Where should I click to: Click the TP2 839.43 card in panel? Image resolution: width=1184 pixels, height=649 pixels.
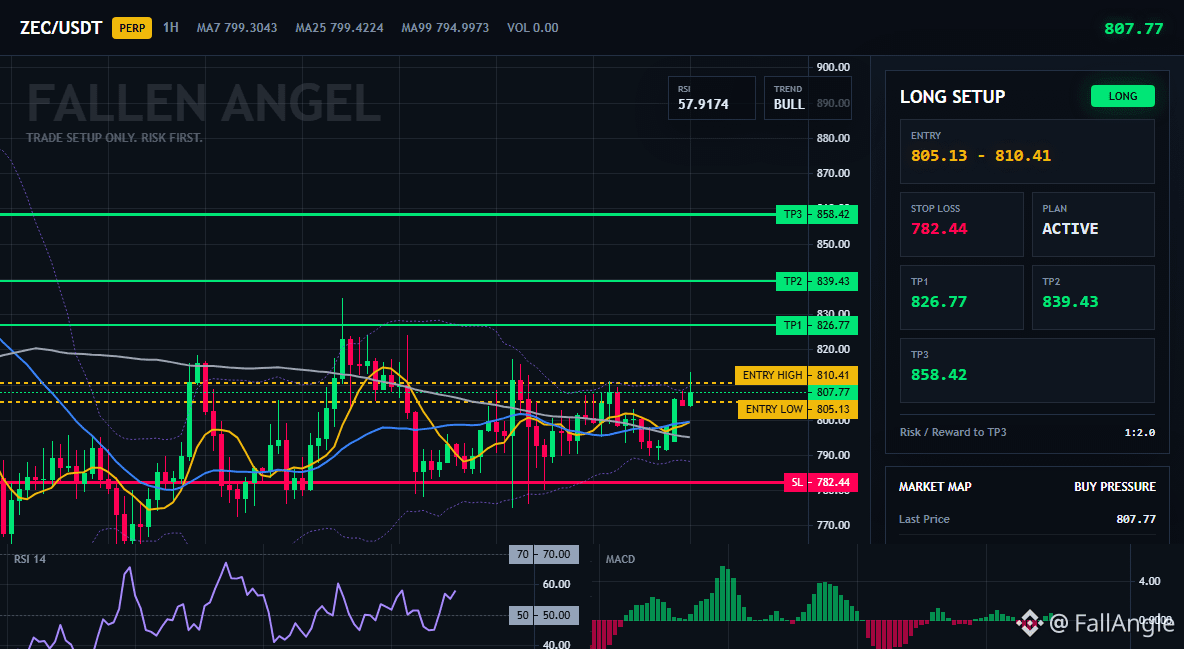point(1093,297)
